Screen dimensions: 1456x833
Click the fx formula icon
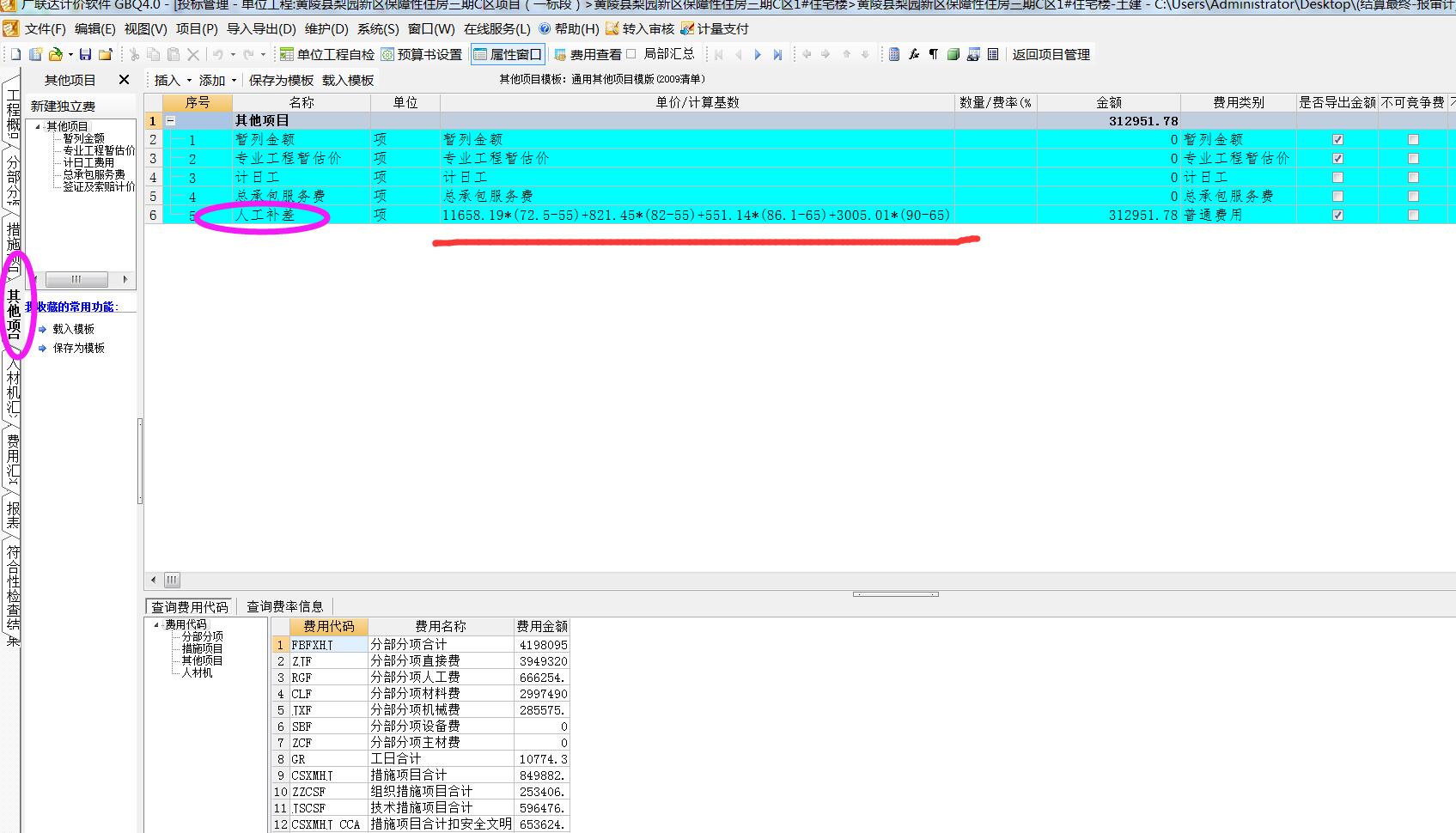coord(914,54)
